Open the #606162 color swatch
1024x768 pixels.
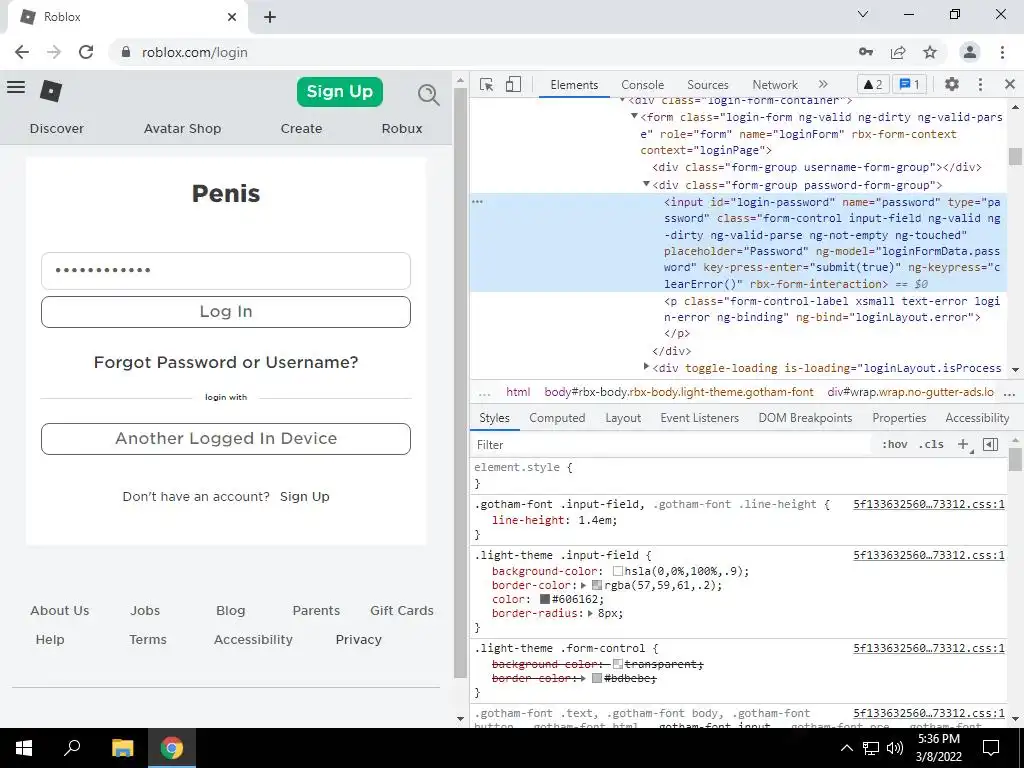(545, 599)
